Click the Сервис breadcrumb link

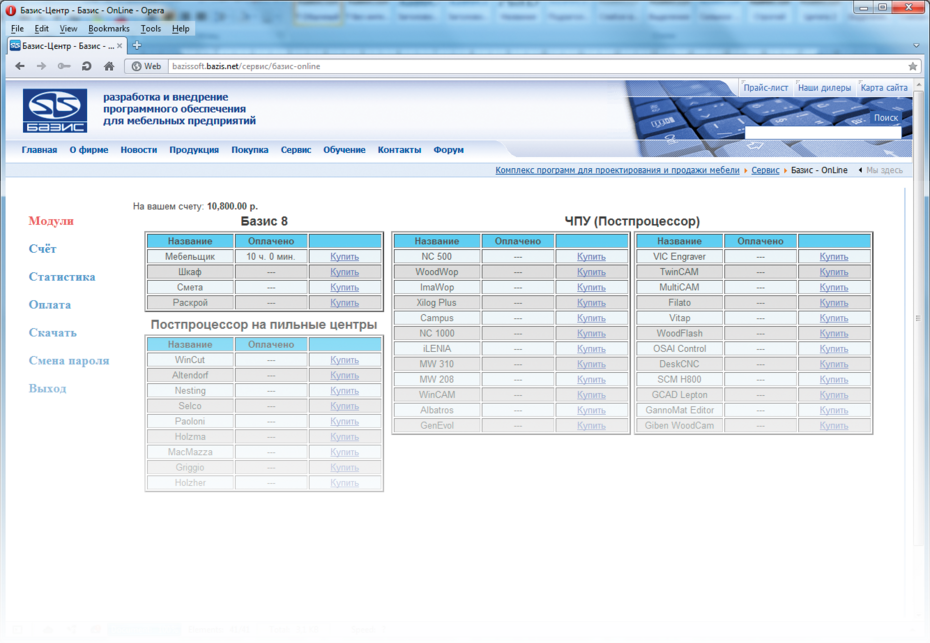point(765,170)
